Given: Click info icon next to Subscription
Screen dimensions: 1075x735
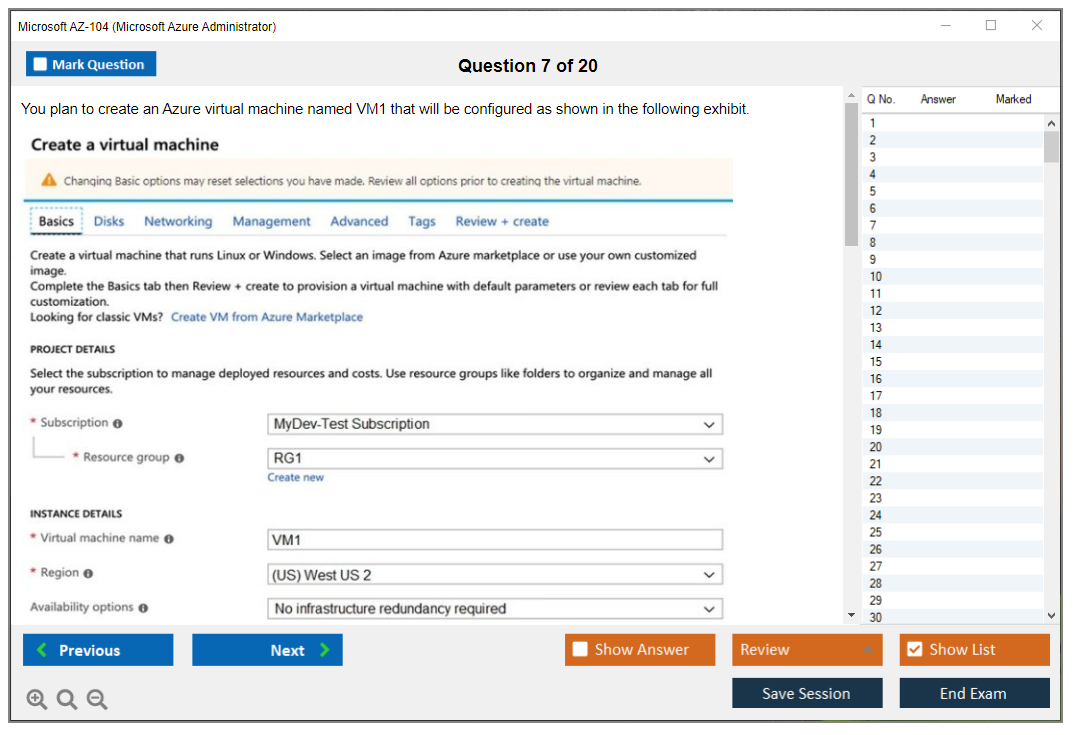Looking at the screenshot, I should coord(118,423).
